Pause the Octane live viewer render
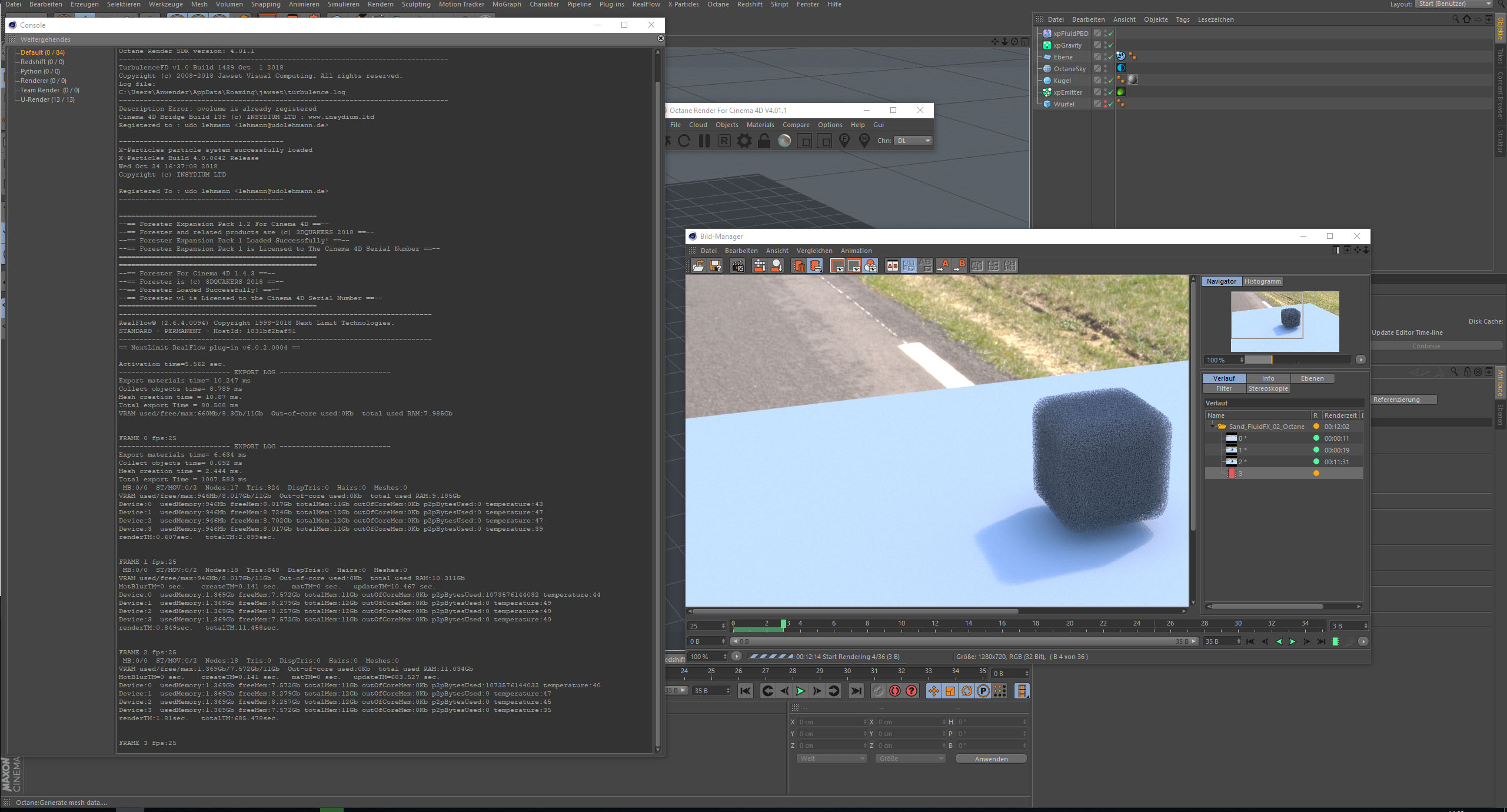This screenshot has width=1507, height=812. [x=704, y=141]
